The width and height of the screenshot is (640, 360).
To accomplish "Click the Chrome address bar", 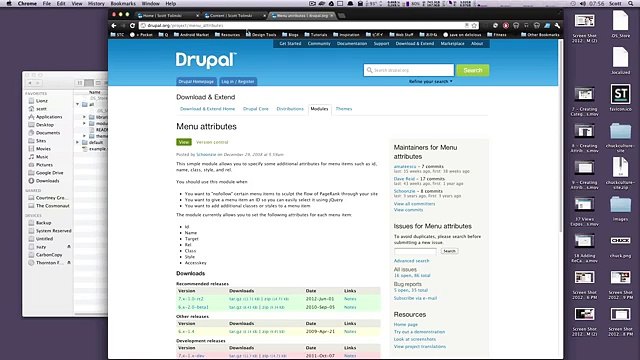I will pos(308,25).
